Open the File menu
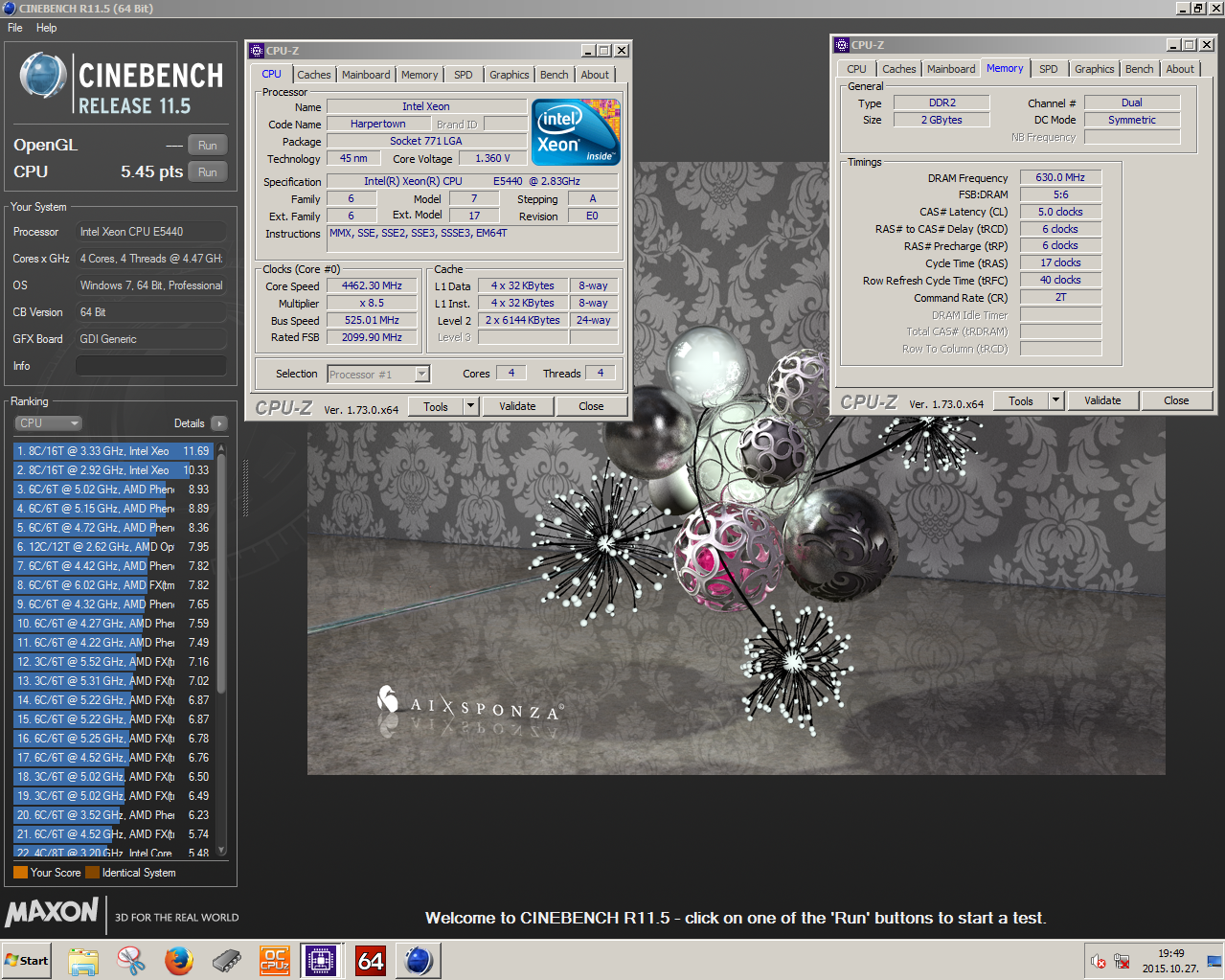 click(x=15, y=28)
